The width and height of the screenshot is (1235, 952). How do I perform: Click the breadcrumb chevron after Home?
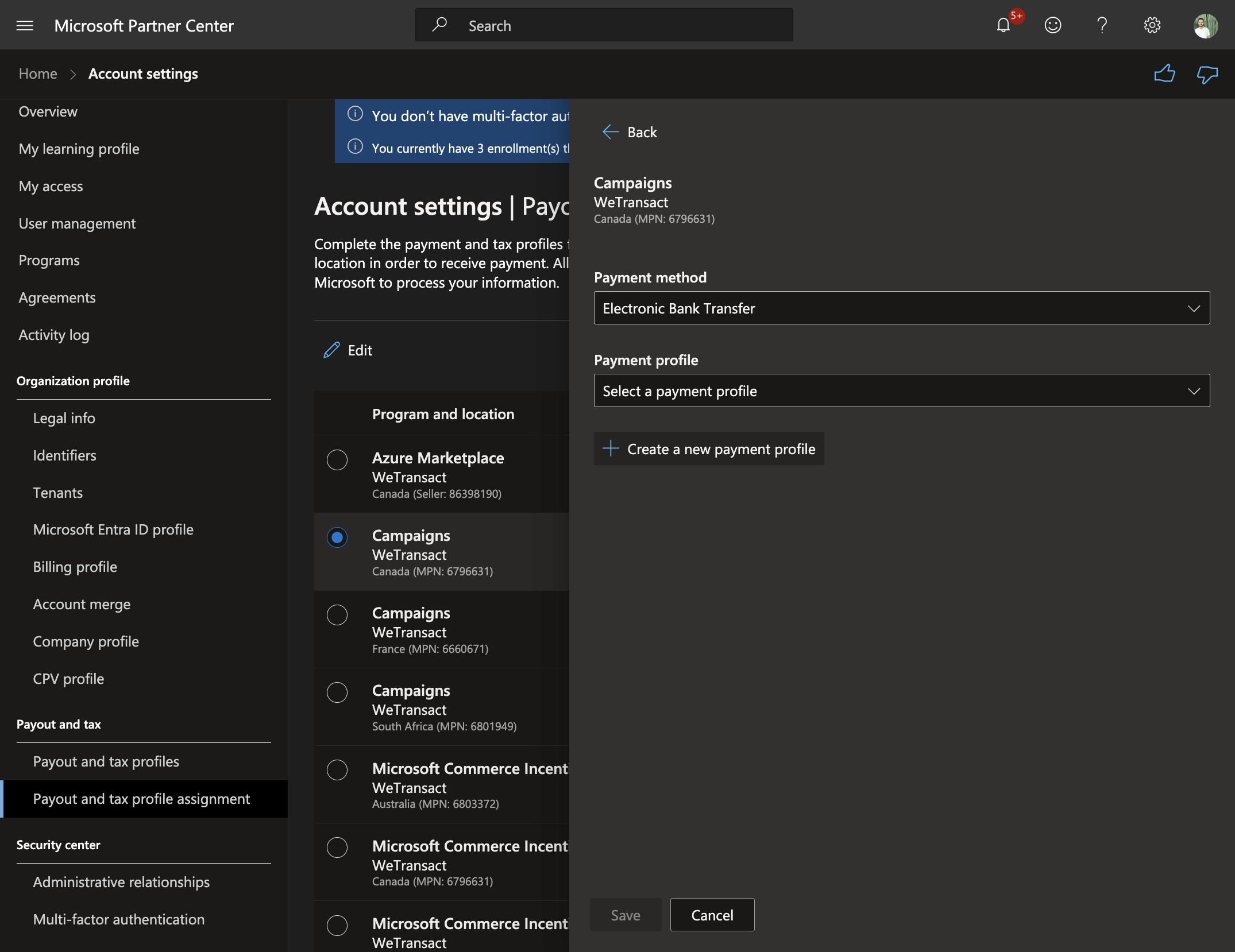[73, 74]
